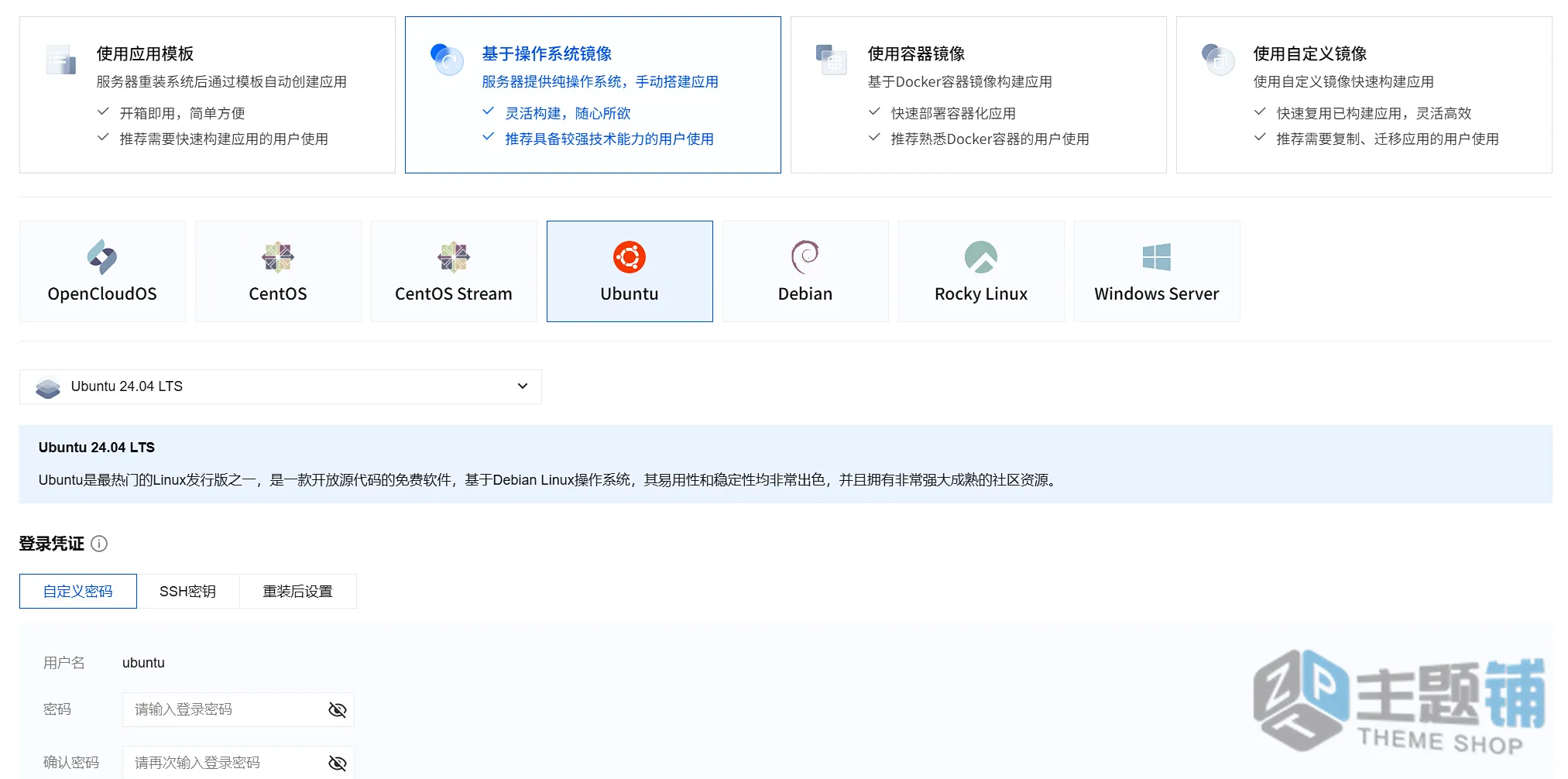Click the username value ubuntu
1568x779 pixels.
(143, 663)
